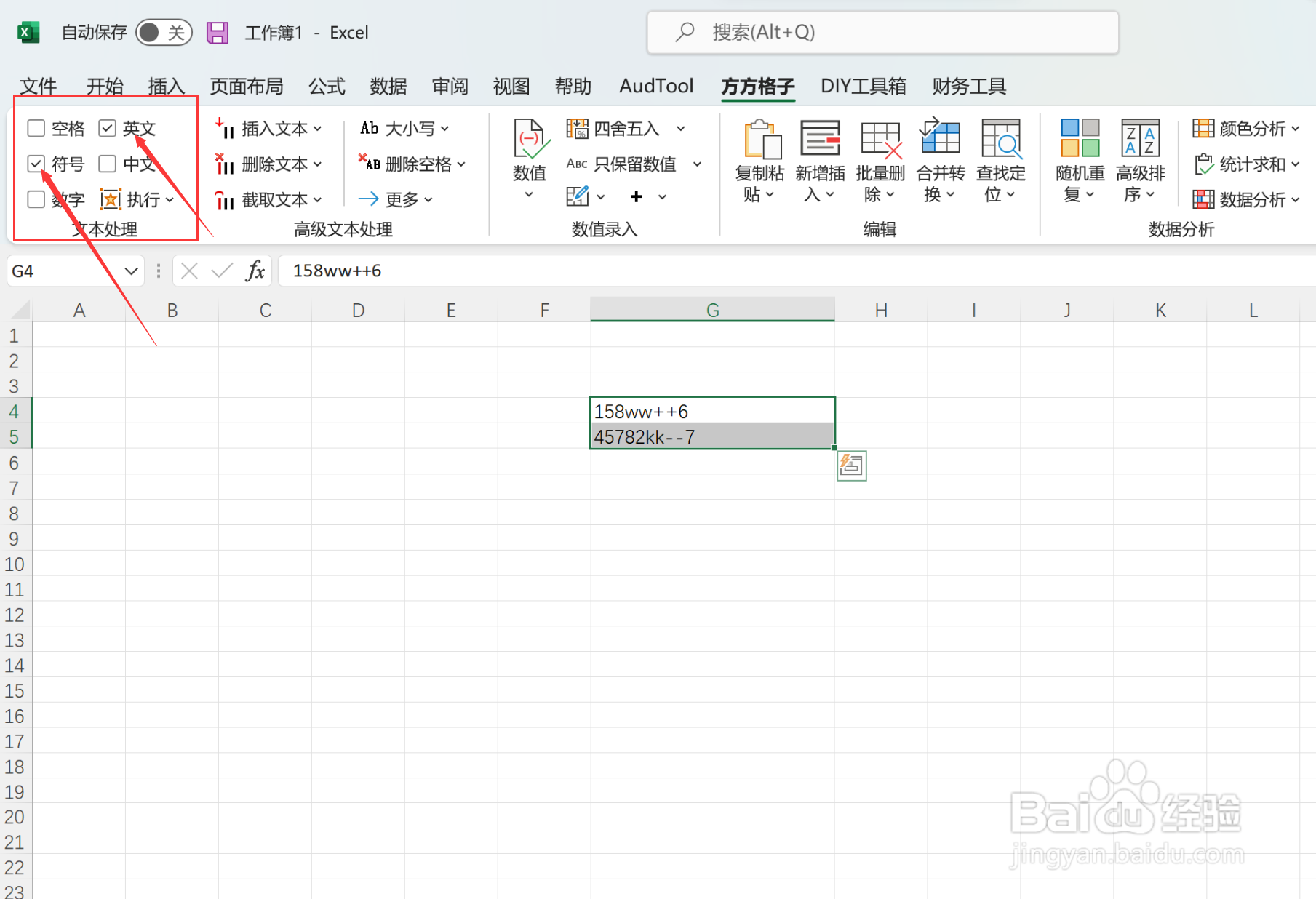The image size is (1316, 899).
Task: Select cell containing 158ww++6
Action: point(712,411)
